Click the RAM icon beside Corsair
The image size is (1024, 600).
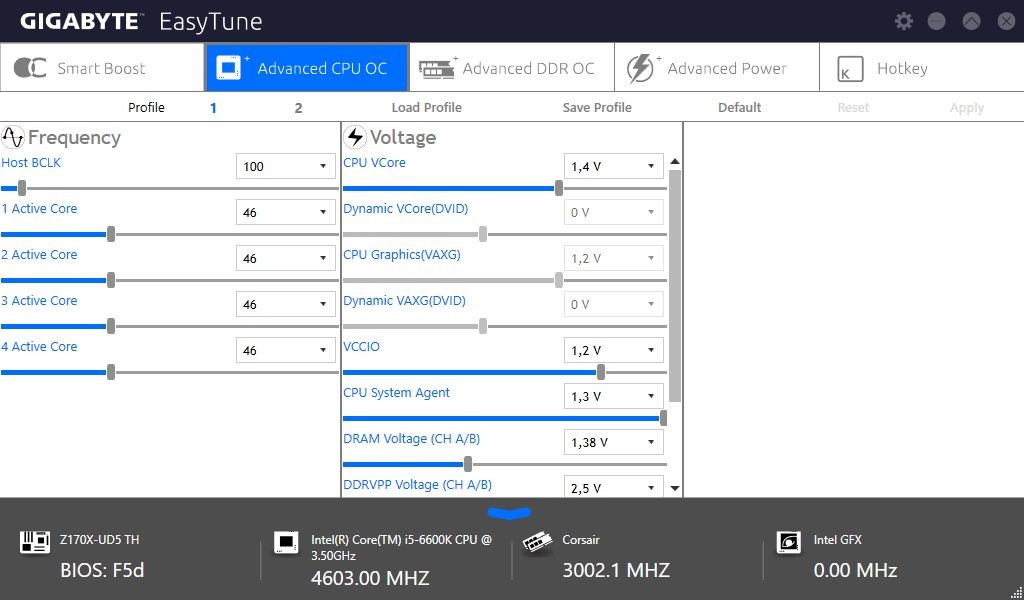(x=537, y=543)
